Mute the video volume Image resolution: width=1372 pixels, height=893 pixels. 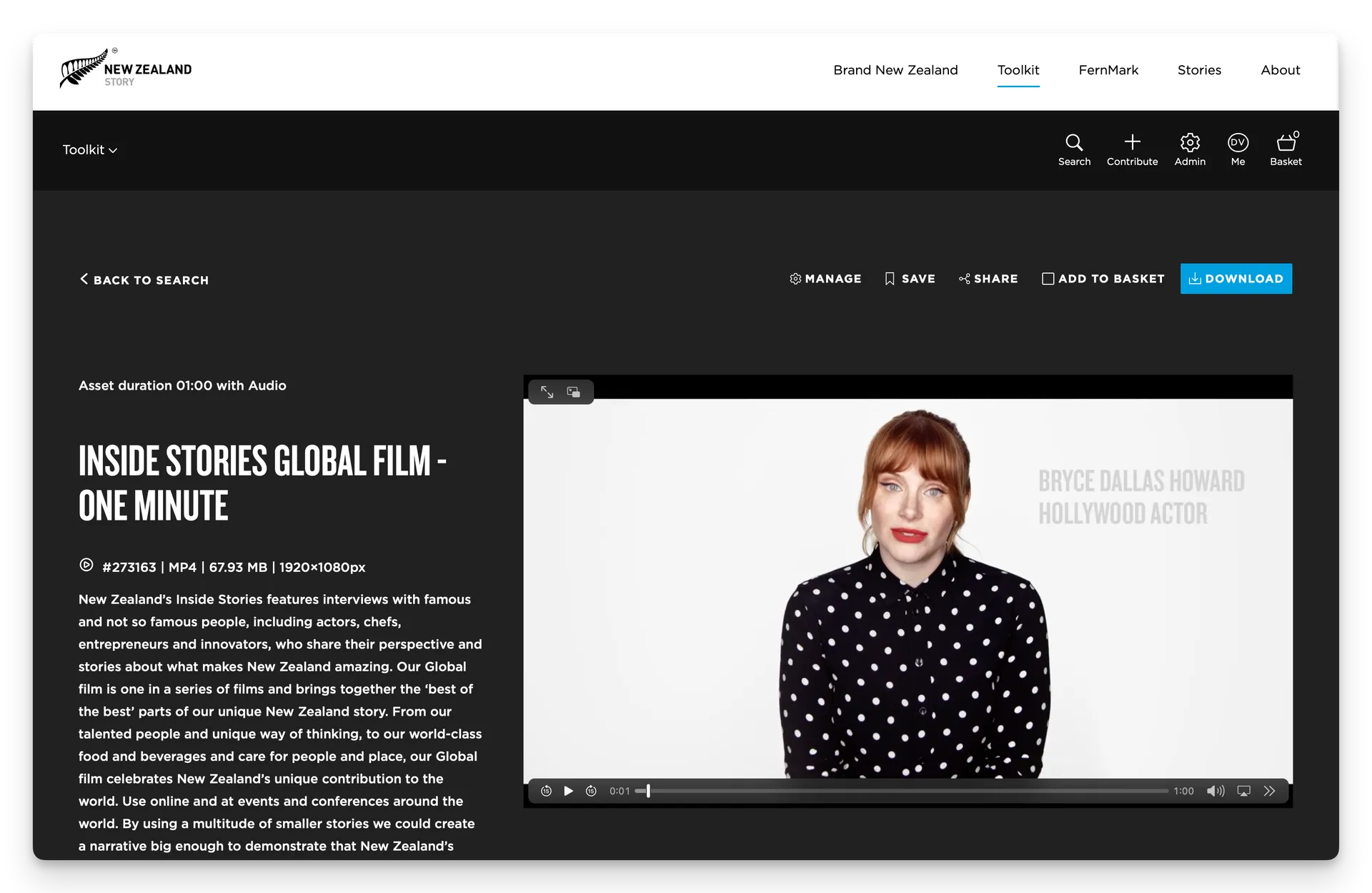tap(1216, 791)
